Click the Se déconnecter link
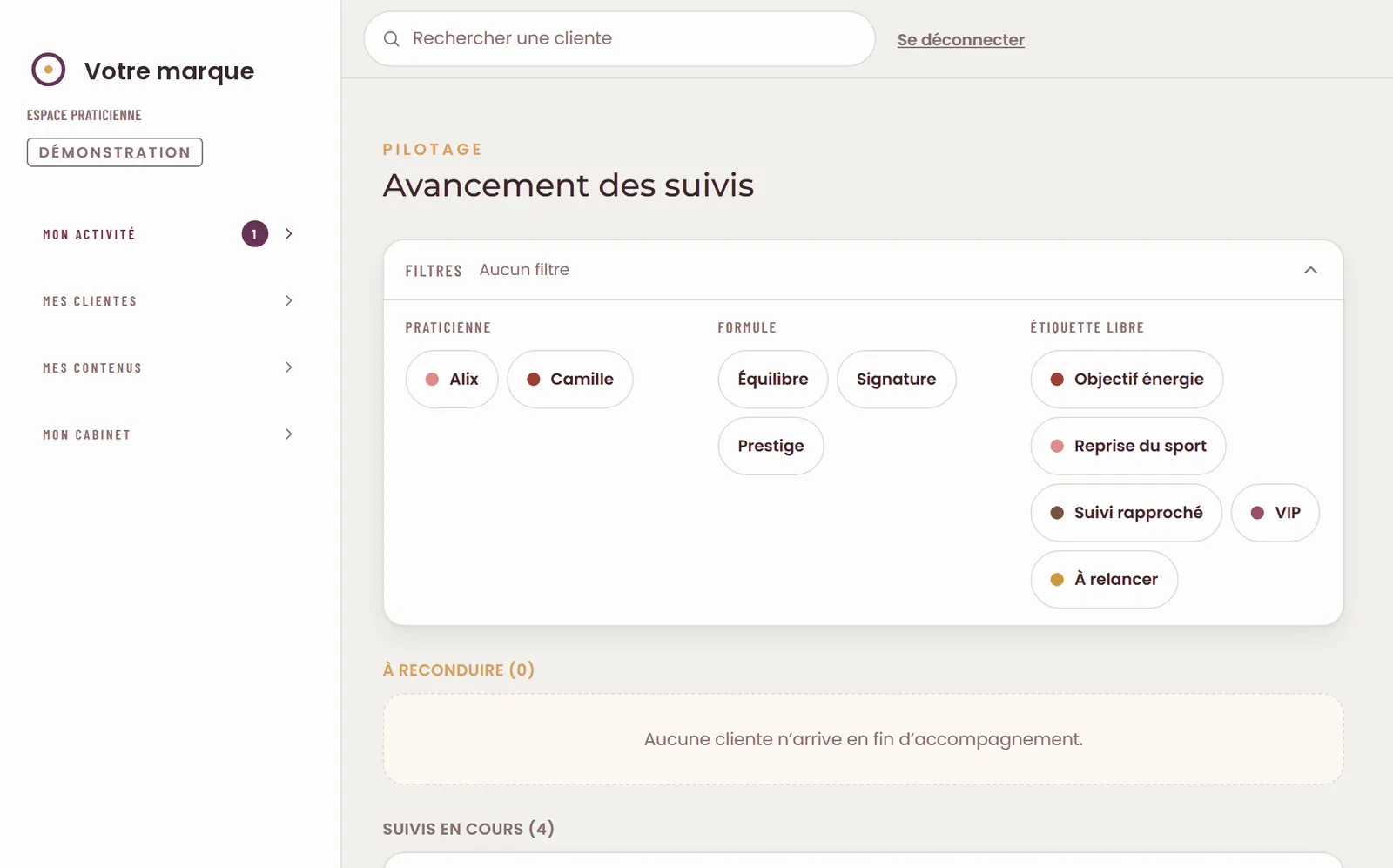1393x868 pixels. coord(961,40)
